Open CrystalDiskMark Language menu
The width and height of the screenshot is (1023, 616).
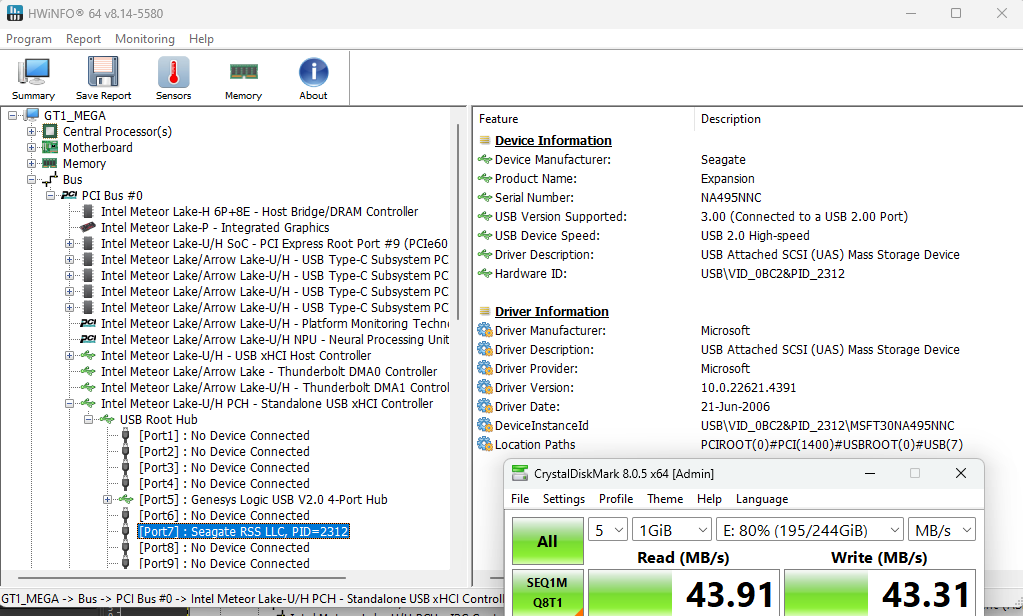(x=762, y=499)
